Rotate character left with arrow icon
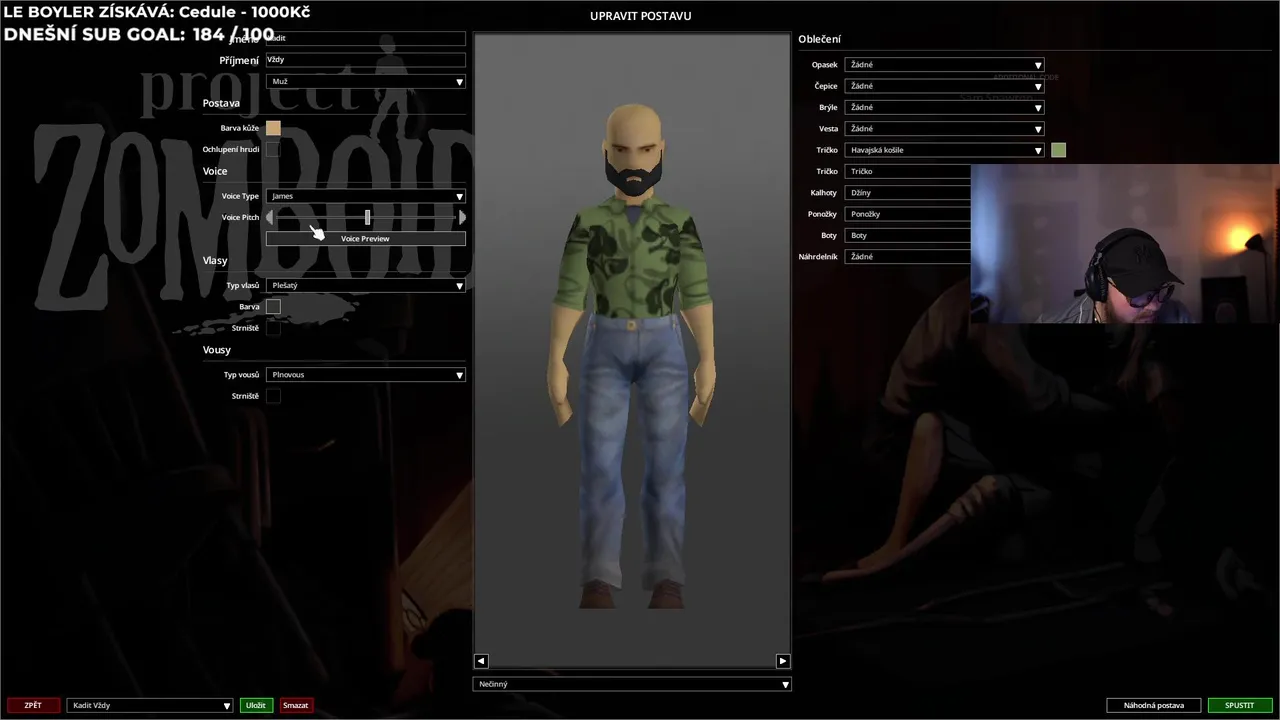The image size is (1280, 720). click(481, 661)
